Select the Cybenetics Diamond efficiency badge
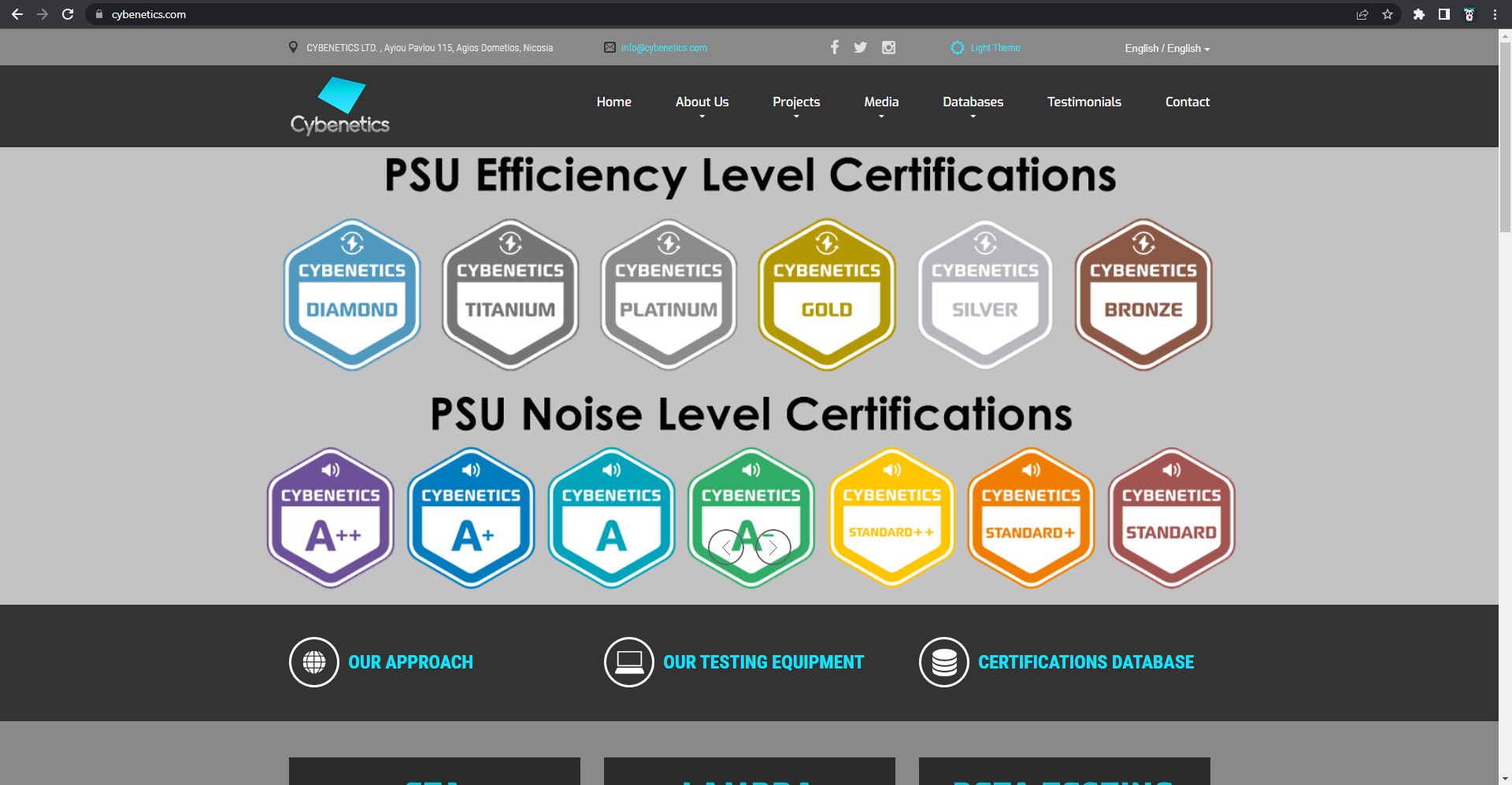 coord(352,294)
